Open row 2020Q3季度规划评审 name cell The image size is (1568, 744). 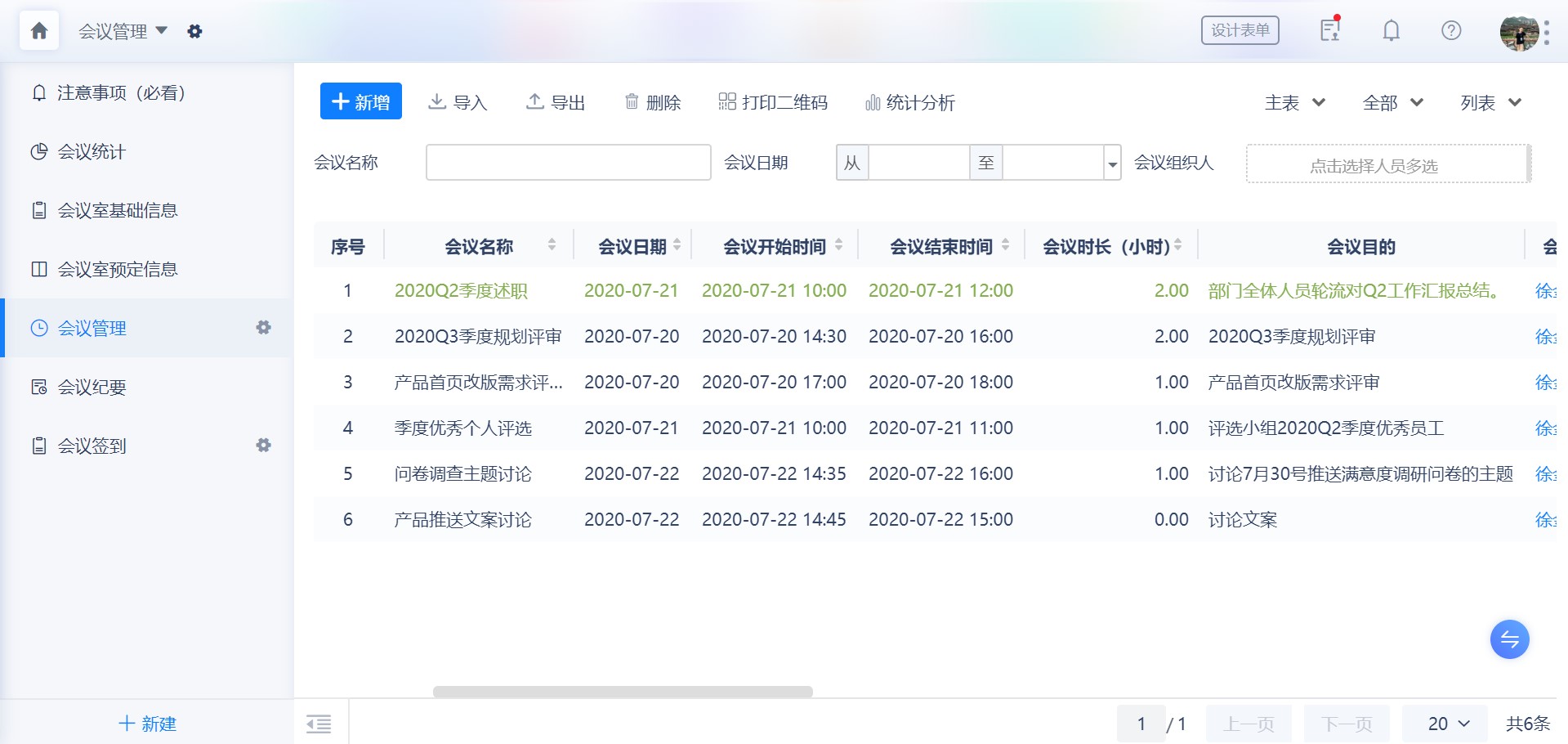coord(478,337)
